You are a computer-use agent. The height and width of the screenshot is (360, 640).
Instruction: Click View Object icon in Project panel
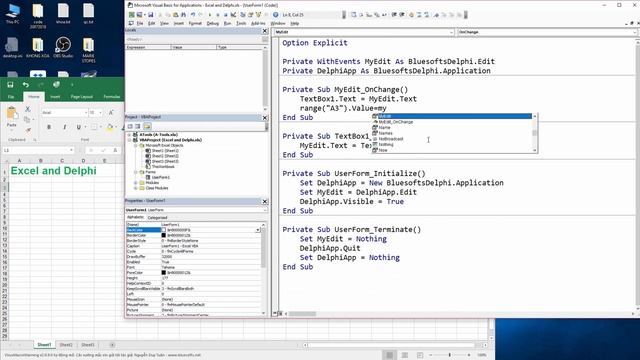(138, 127)
